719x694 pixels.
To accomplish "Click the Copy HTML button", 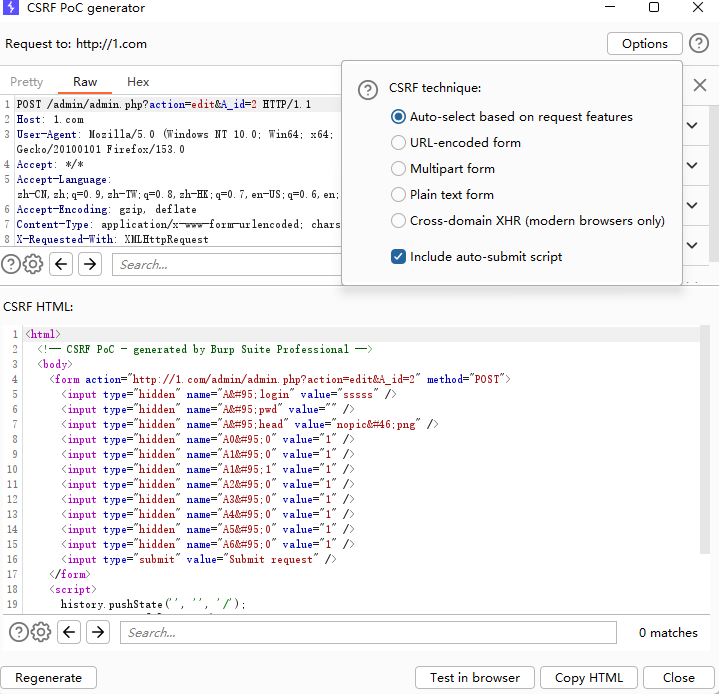I will 589,677.
